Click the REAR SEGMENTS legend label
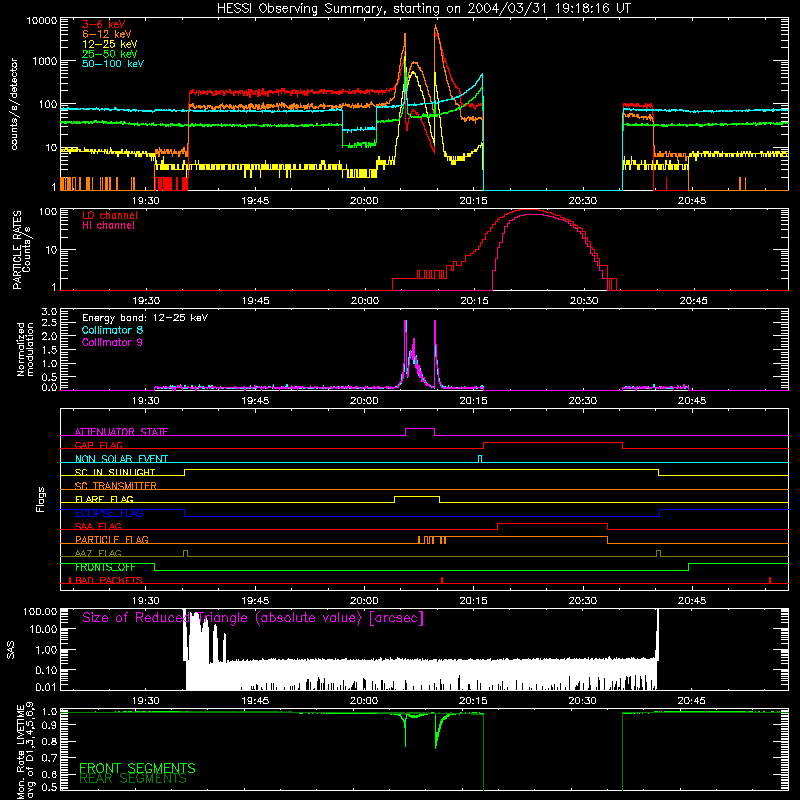The width and height of the screenshot is (800, 800). tap(133, 779)
